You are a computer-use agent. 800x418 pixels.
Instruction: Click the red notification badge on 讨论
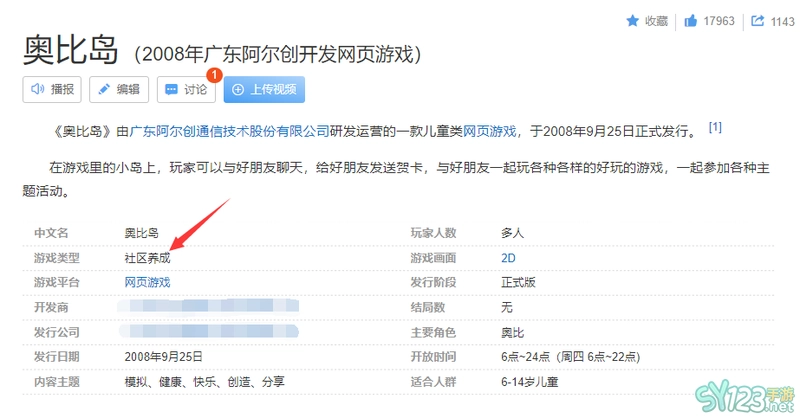(x=214, y=75)
